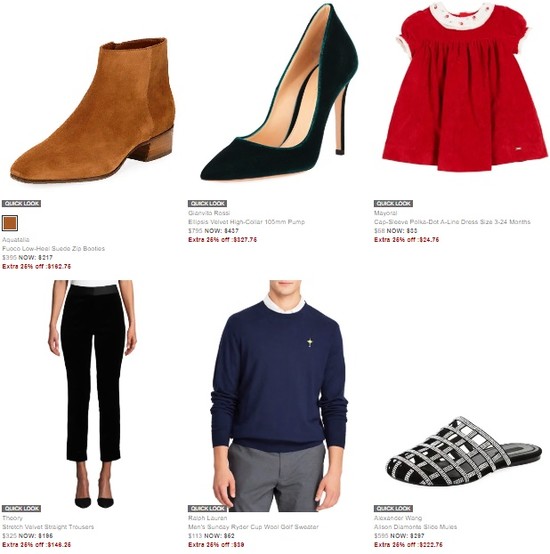Open the dark green velvet pump image
The height and width of the screenshot is (554, 550).
279,92
